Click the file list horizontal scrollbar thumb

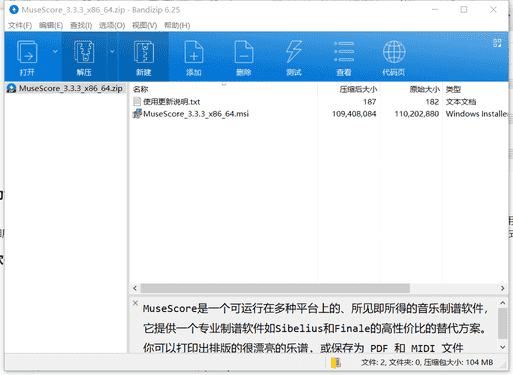pos(275,288)
